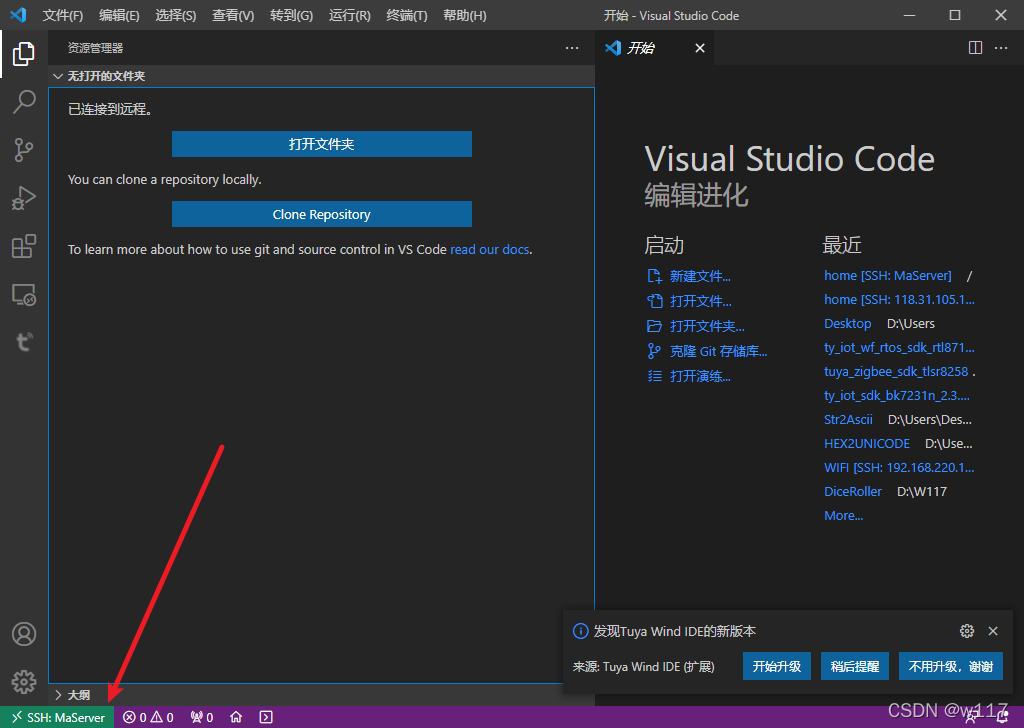The width and height of the screenshot is (1024, 728).
Task: Click 克隆 Git 存储库... link
Action: coord(718,351)
